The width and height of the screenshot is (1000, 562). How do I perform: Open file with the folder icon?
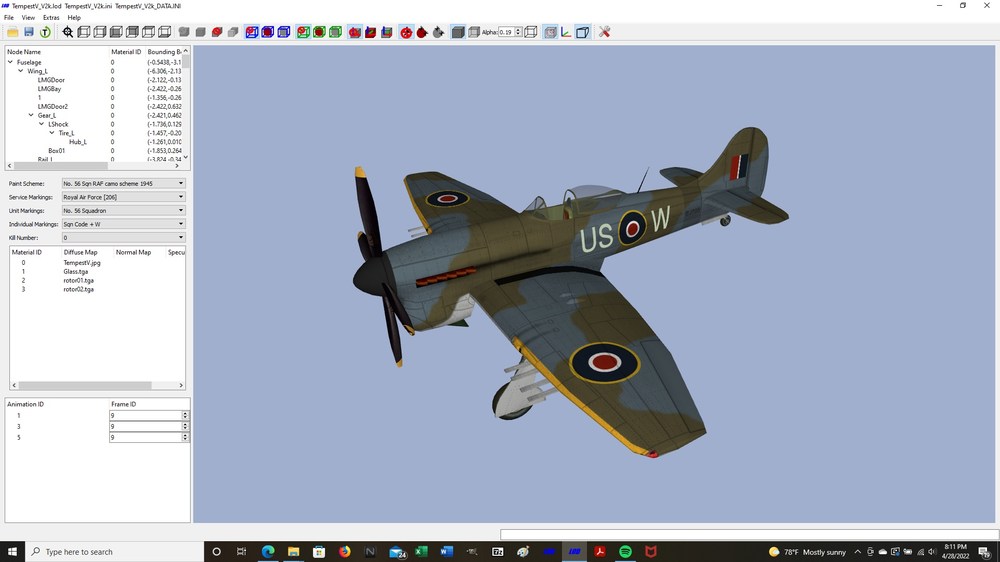12,32
